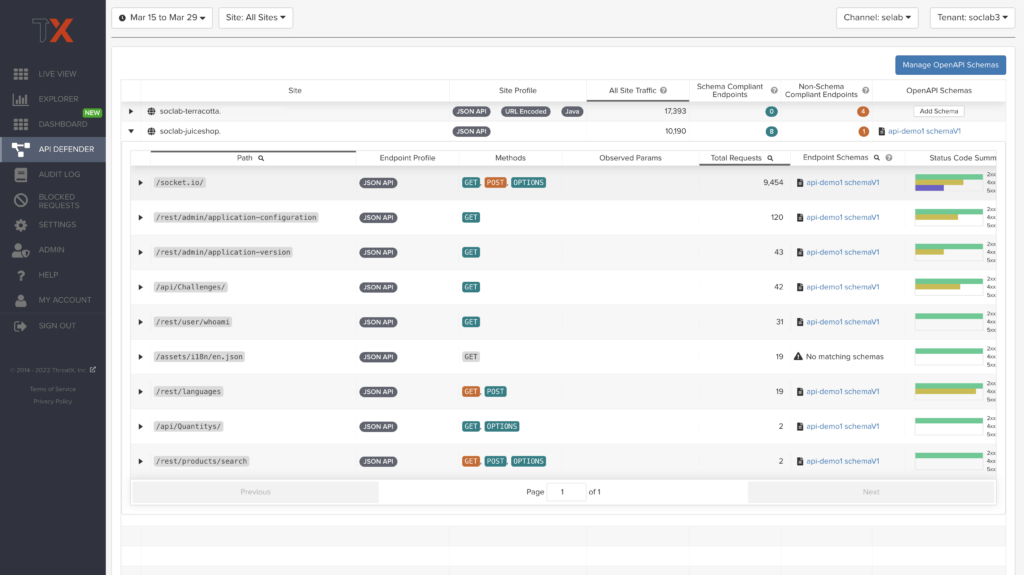This screenshot has width=1024, height=575.
Task: Click schema compliant count badge for juiceshop
Action: pos(771,131)
